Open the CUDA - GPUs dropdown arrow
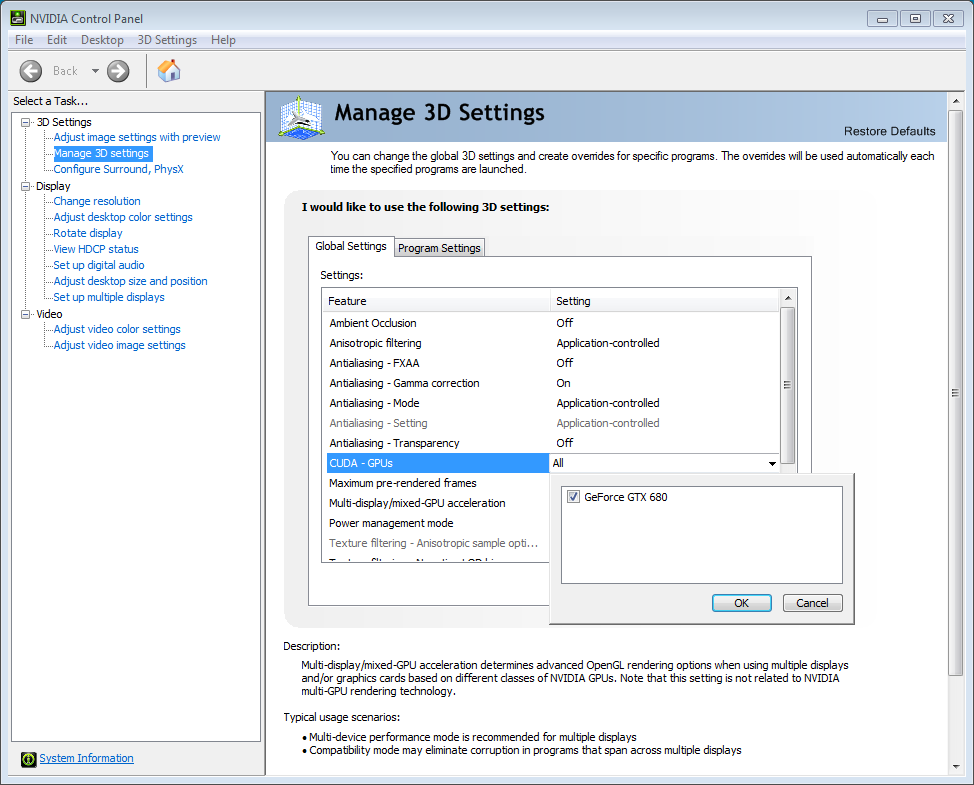 [x=772, y=464]
